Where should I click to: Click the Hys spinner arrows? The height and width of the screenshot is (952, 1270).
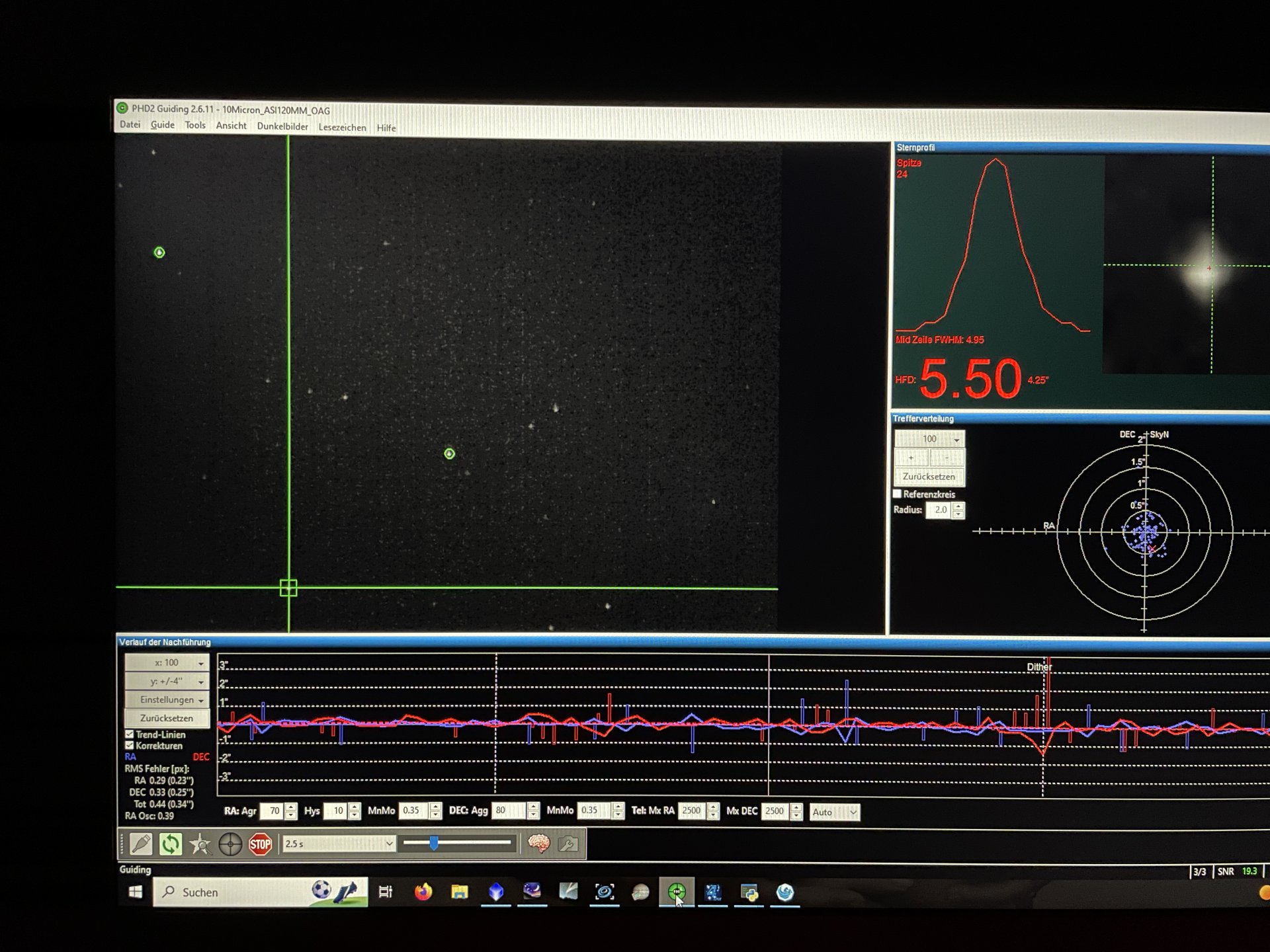pyautogui.click(x=354, y=811)
